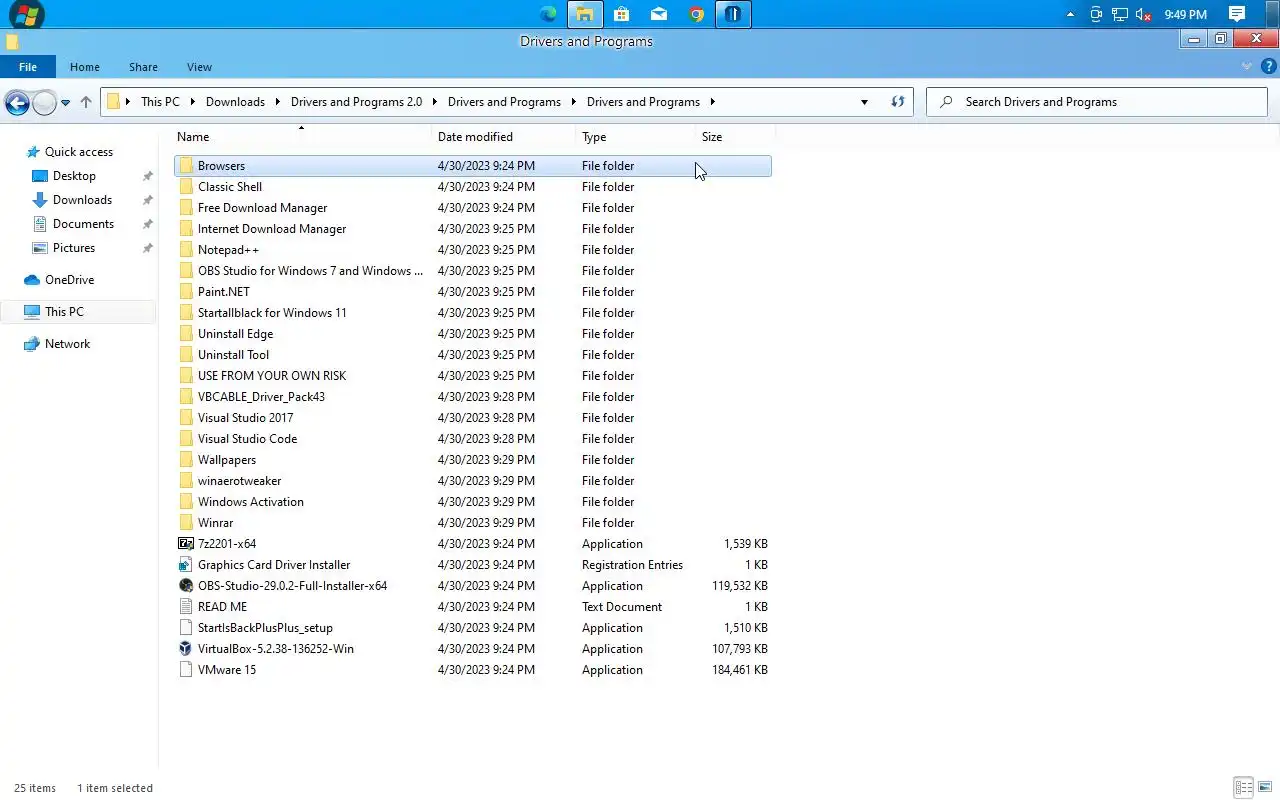1280x800 pixels.
Task: Switch to large icons view
Action: point(1264,788)
